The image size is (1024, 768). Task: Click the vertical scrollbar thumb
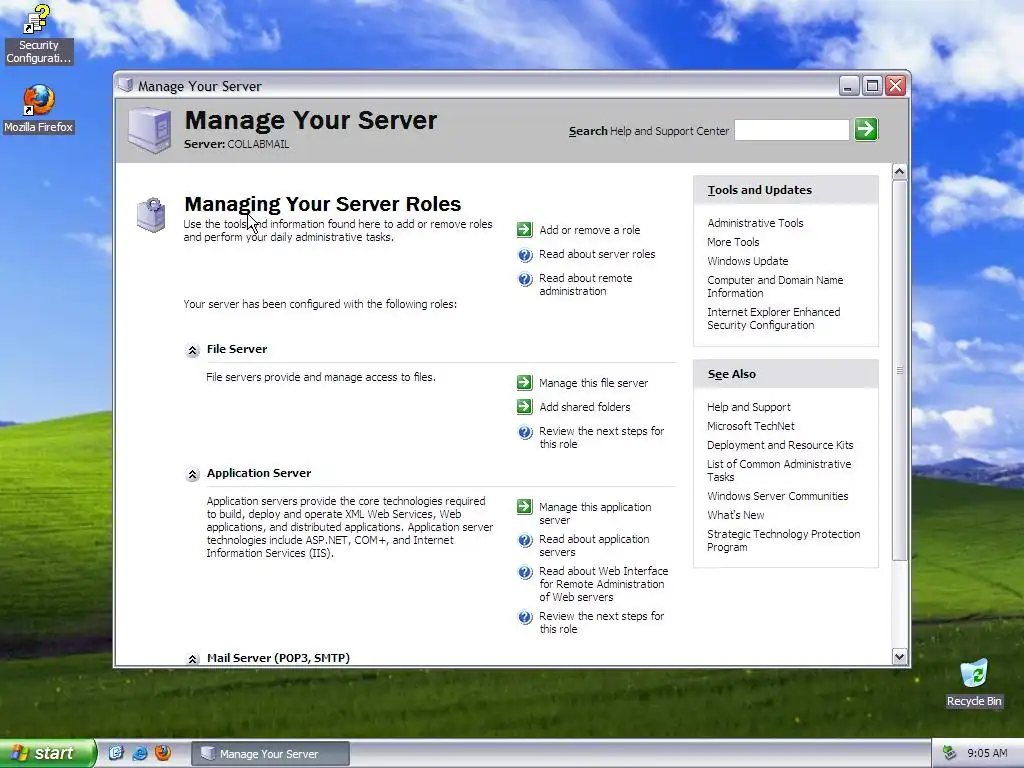[x=899, y=370]
